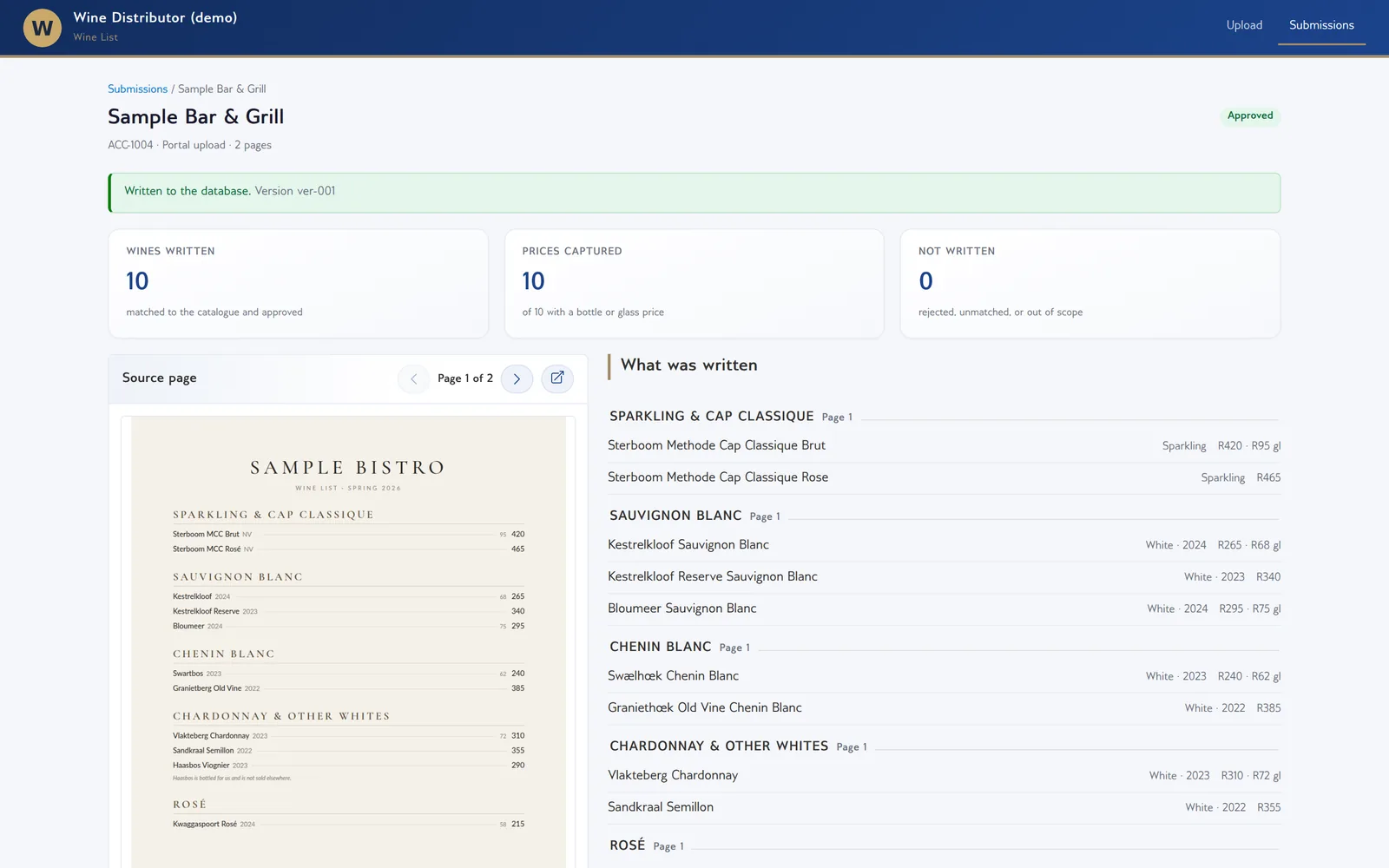This screenshot has width=1389, height=868.
Task: Click the Not Written card
Action: 1090,283
